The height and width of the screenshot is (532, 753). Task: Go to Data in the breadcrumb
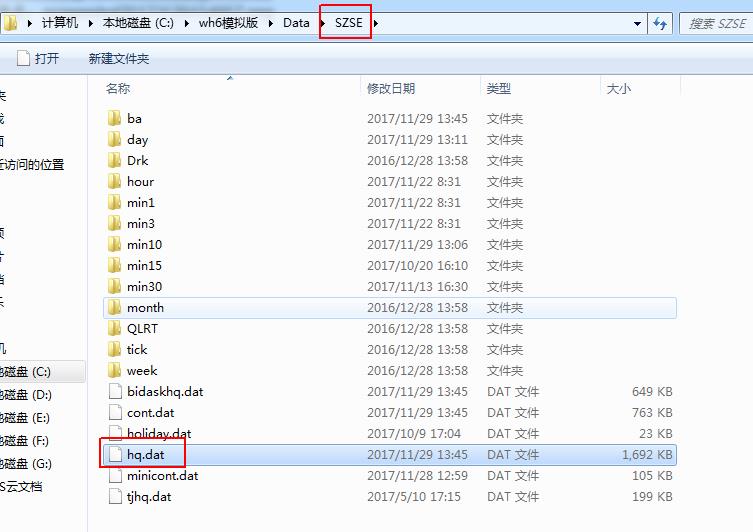(x=296, y=23)
